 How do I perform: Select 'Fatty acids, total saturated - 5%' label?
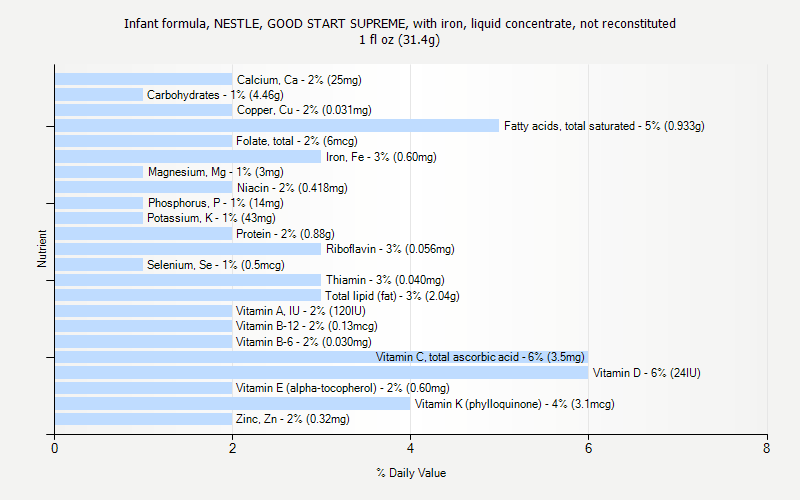pos(604,126)
